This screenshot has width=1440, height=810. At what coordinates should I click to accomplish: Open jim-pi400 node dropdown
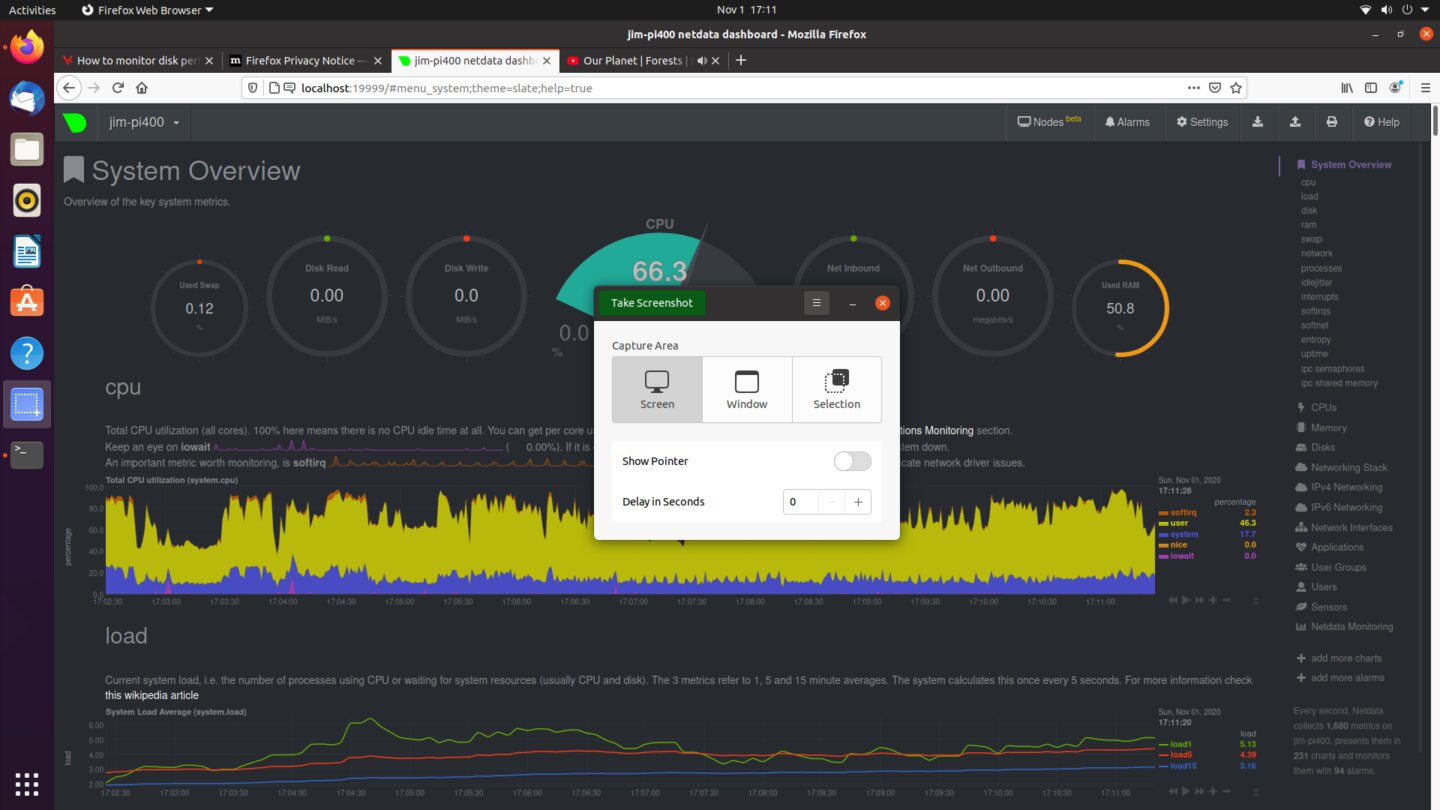(x=144, y=122)
